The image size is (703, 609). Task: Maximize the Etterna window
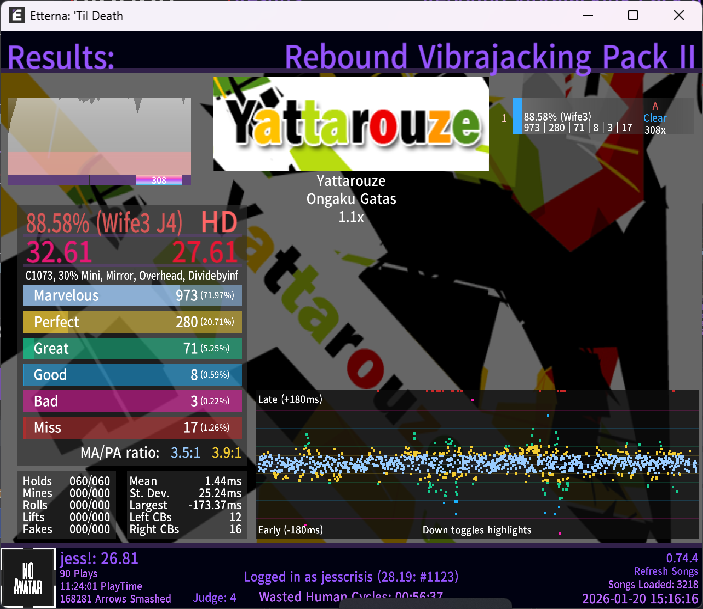(633, 15)
